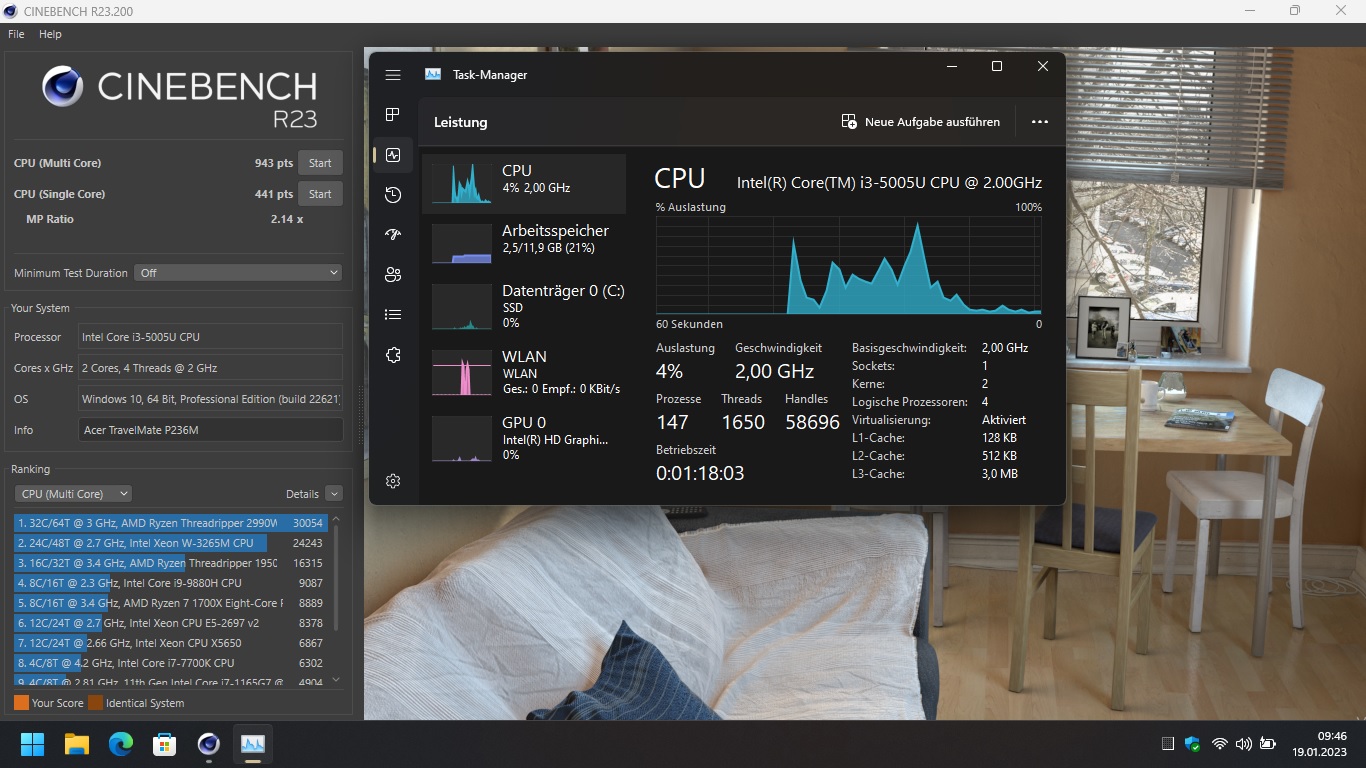Click the clock showing 09:46
This screenshot has height=768, width=1366.
click(1332, 736)
